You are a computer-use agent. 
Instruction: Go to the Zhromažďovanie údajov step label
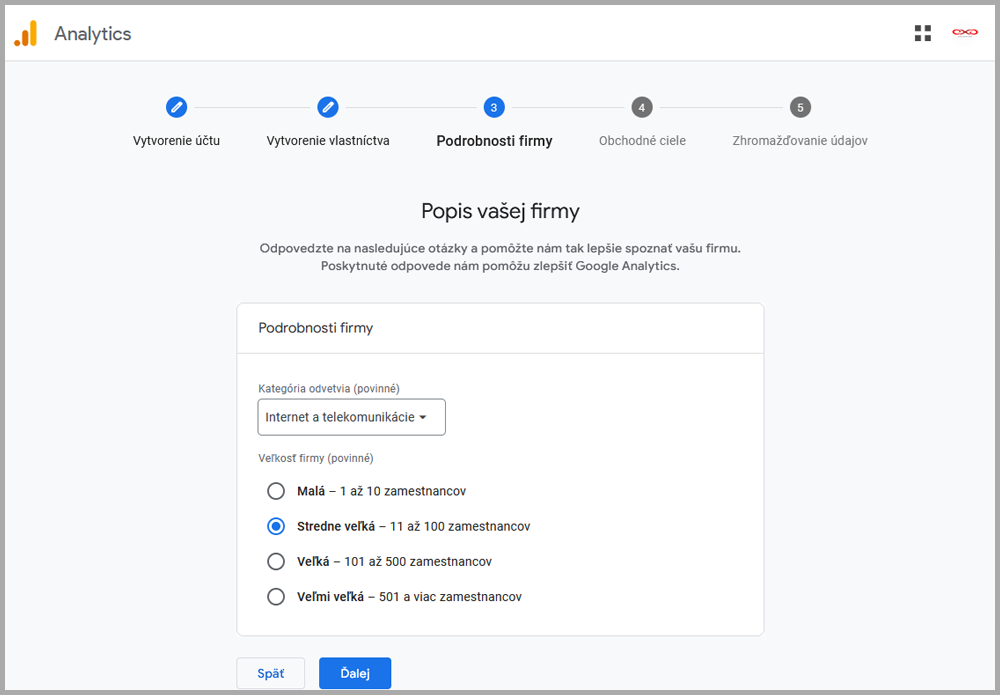[799, 141]
